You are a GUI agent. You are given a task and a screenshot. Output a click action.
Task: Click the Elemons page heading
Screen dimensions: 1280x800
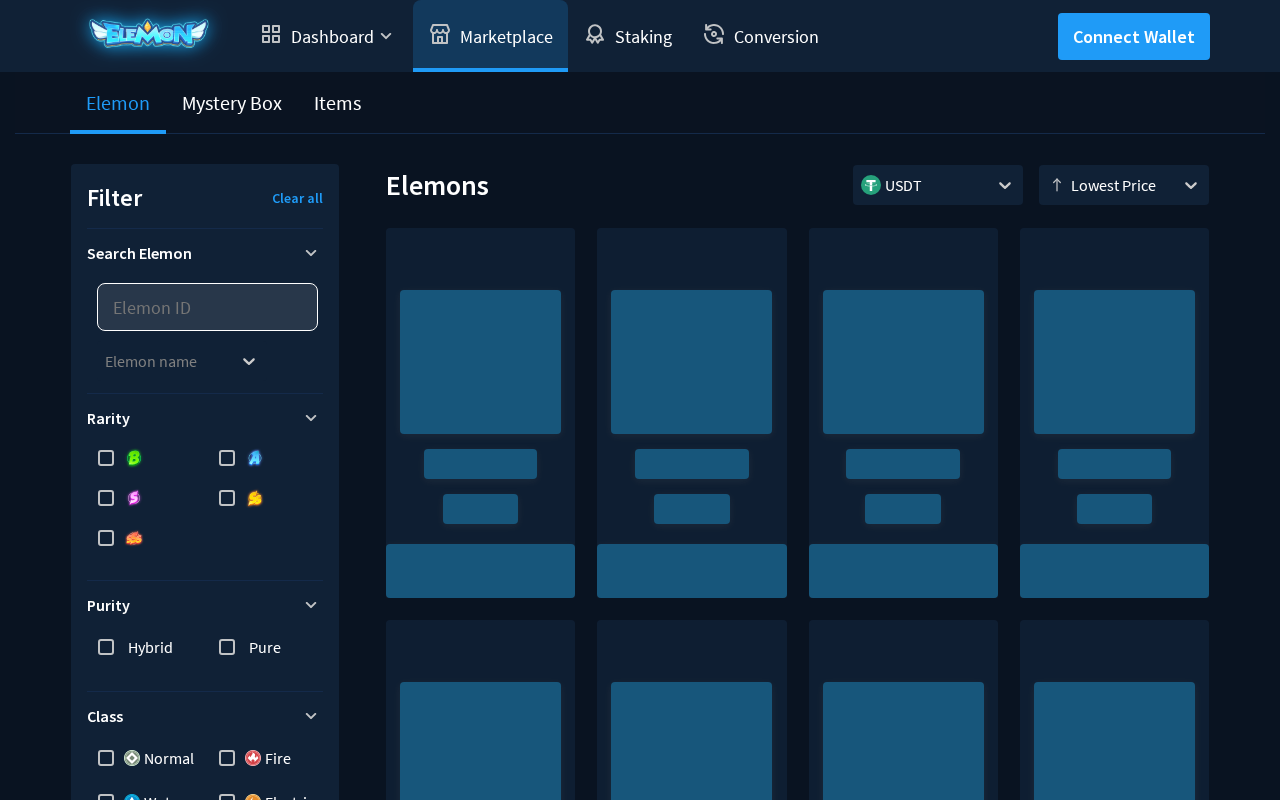click(437, 185)
